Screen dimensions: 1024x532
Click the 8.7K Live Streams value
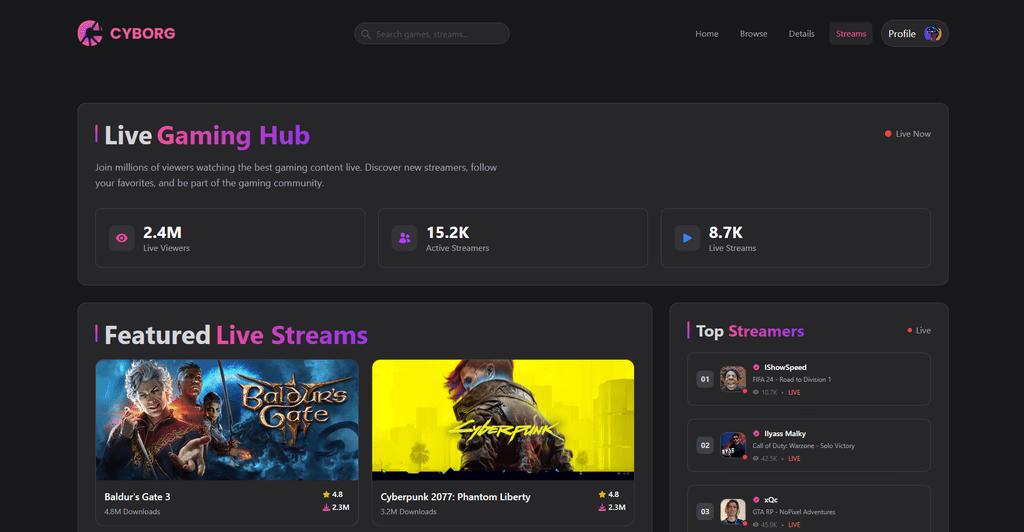tap(726, 232)
